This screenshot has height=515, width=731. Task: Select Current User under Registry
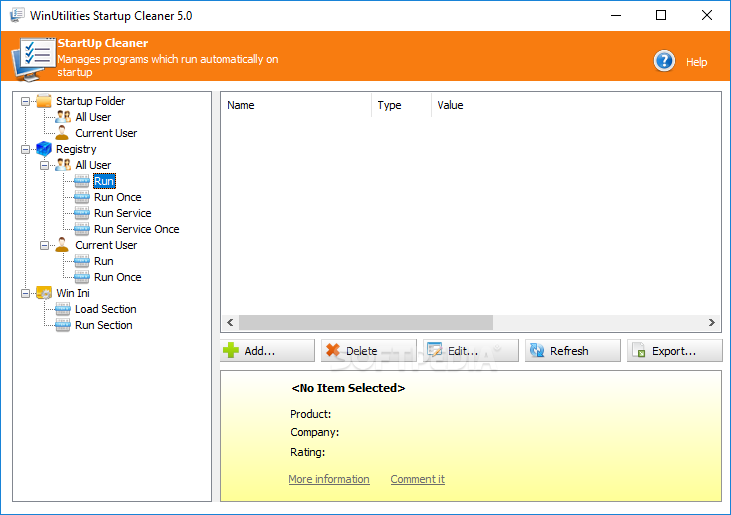(106, 245)
